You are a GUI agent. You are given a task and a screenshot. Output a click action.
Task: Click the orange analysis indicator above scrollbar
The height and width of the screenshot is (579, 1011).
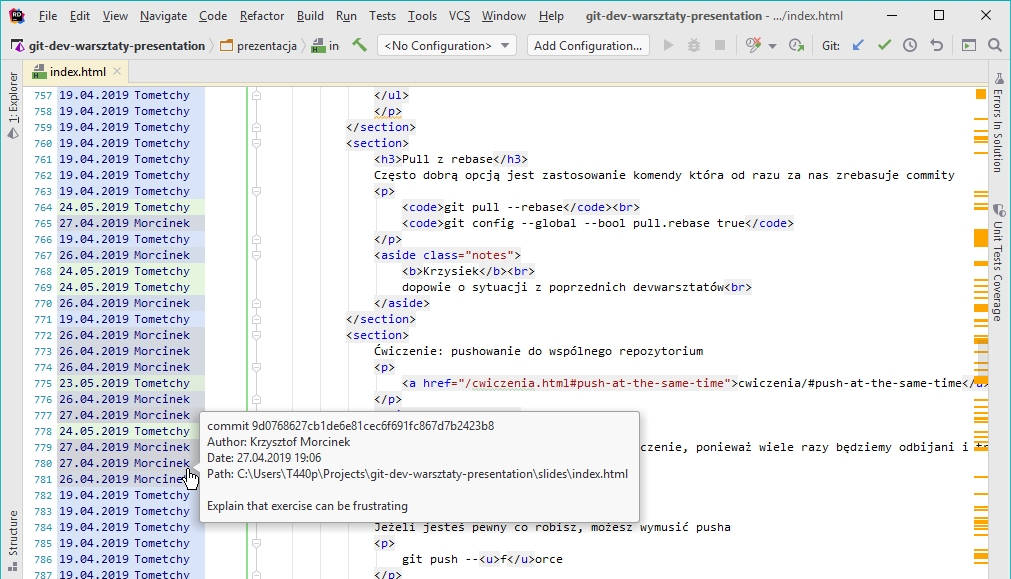pos(981,94)
